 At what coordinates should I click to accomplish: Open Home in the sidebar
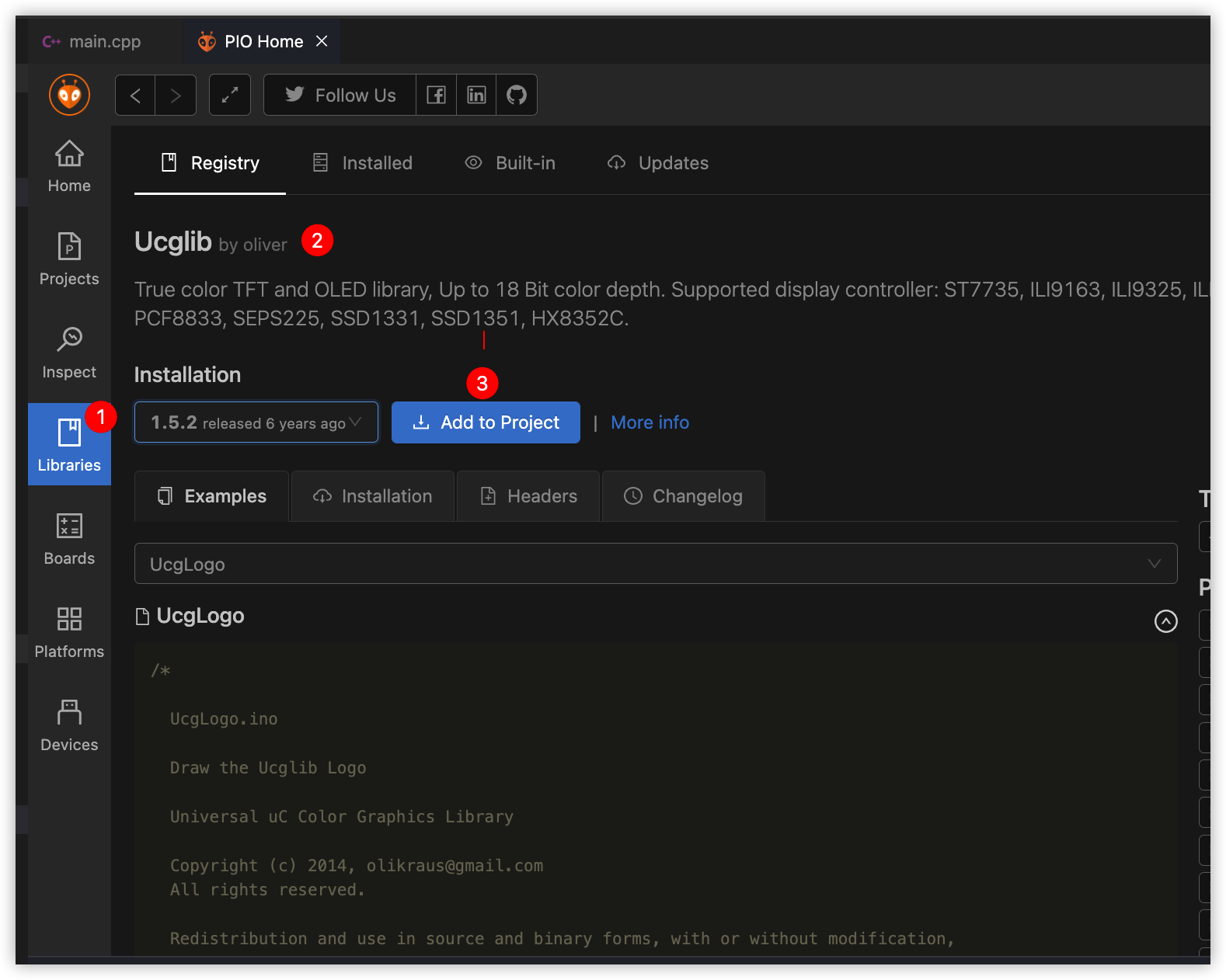69,166
